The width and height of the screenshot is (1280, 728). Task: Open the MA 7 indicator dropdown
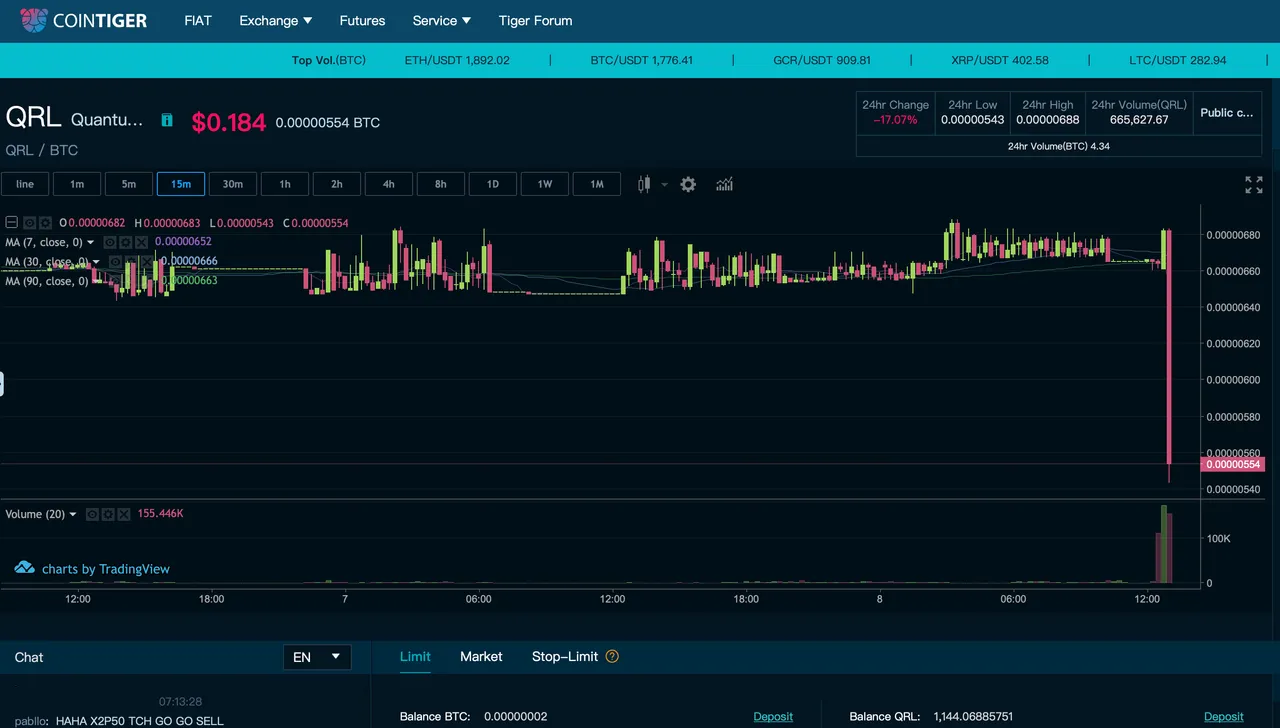point(91,242)
